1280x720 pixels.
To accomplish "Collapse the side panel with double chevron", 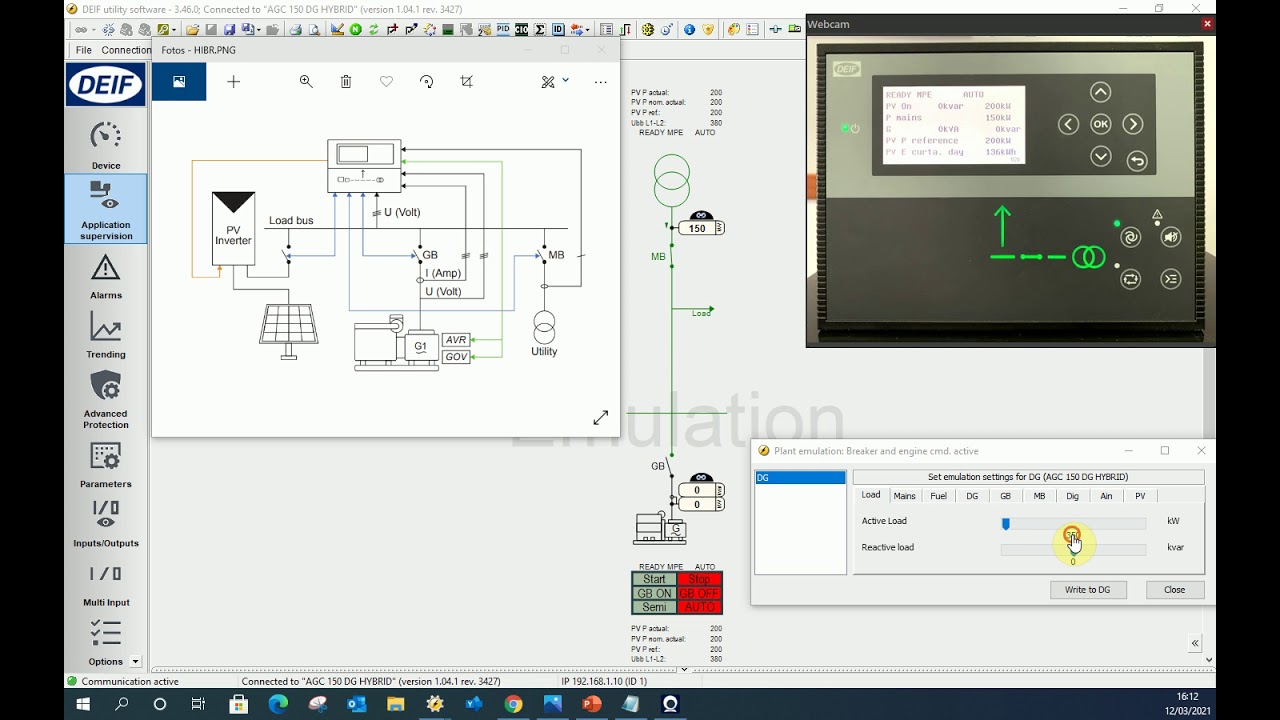I will click(x=1195, y=643).
